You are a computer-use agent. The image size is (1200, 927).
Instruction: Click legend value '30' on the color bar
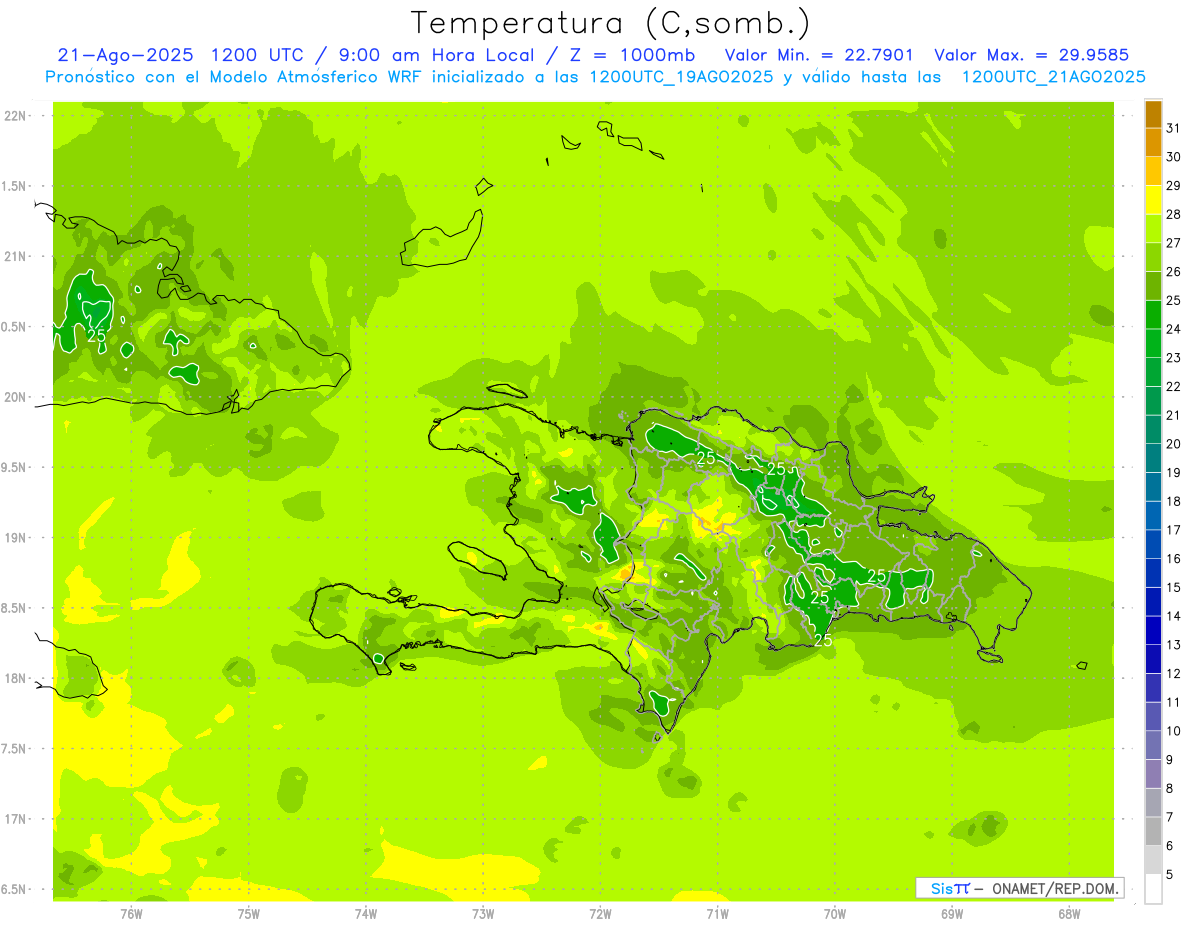click(x=1174, y=157)
